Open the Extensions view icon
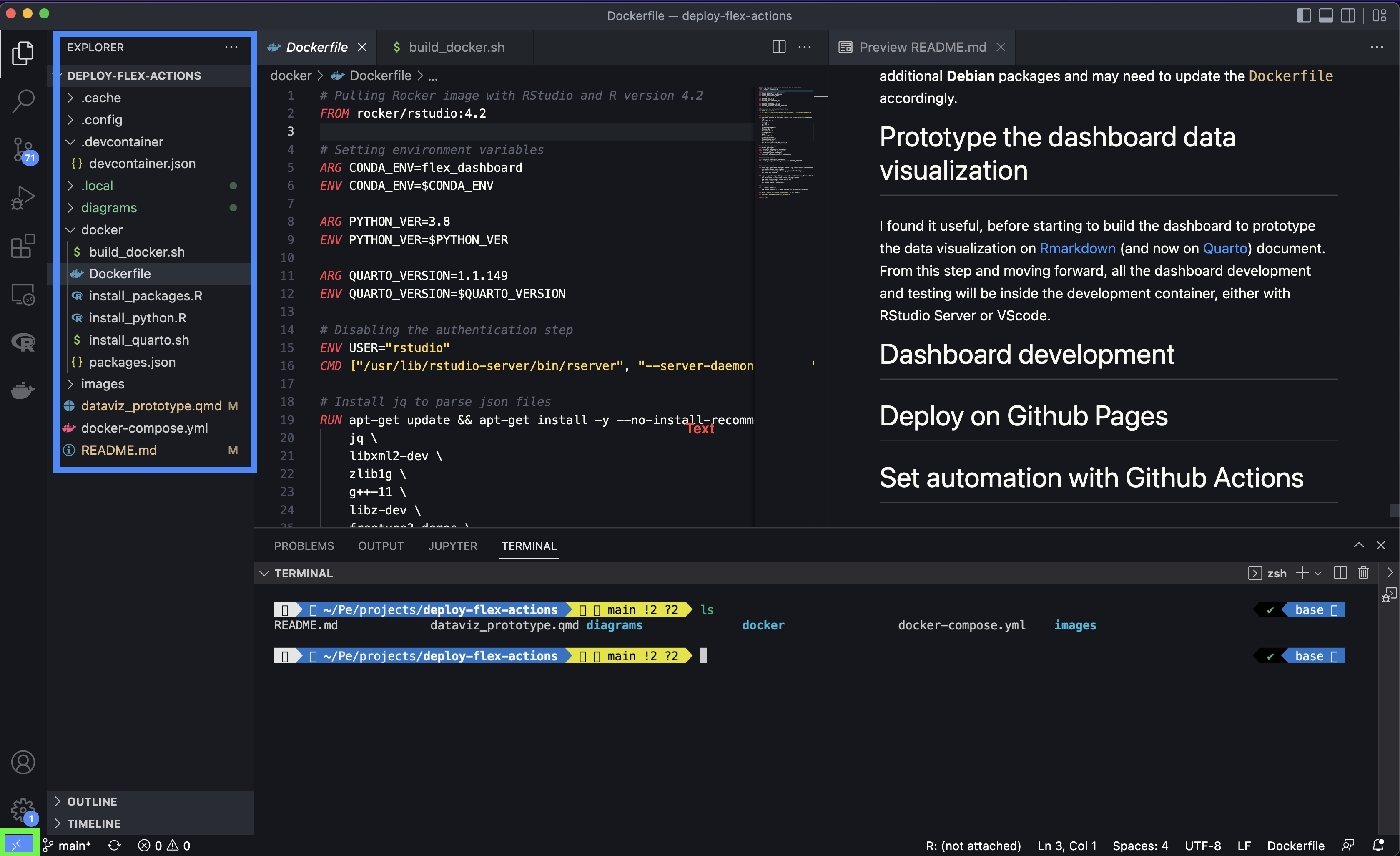This screenshot has height=856, width=1400. pos(23,246)
